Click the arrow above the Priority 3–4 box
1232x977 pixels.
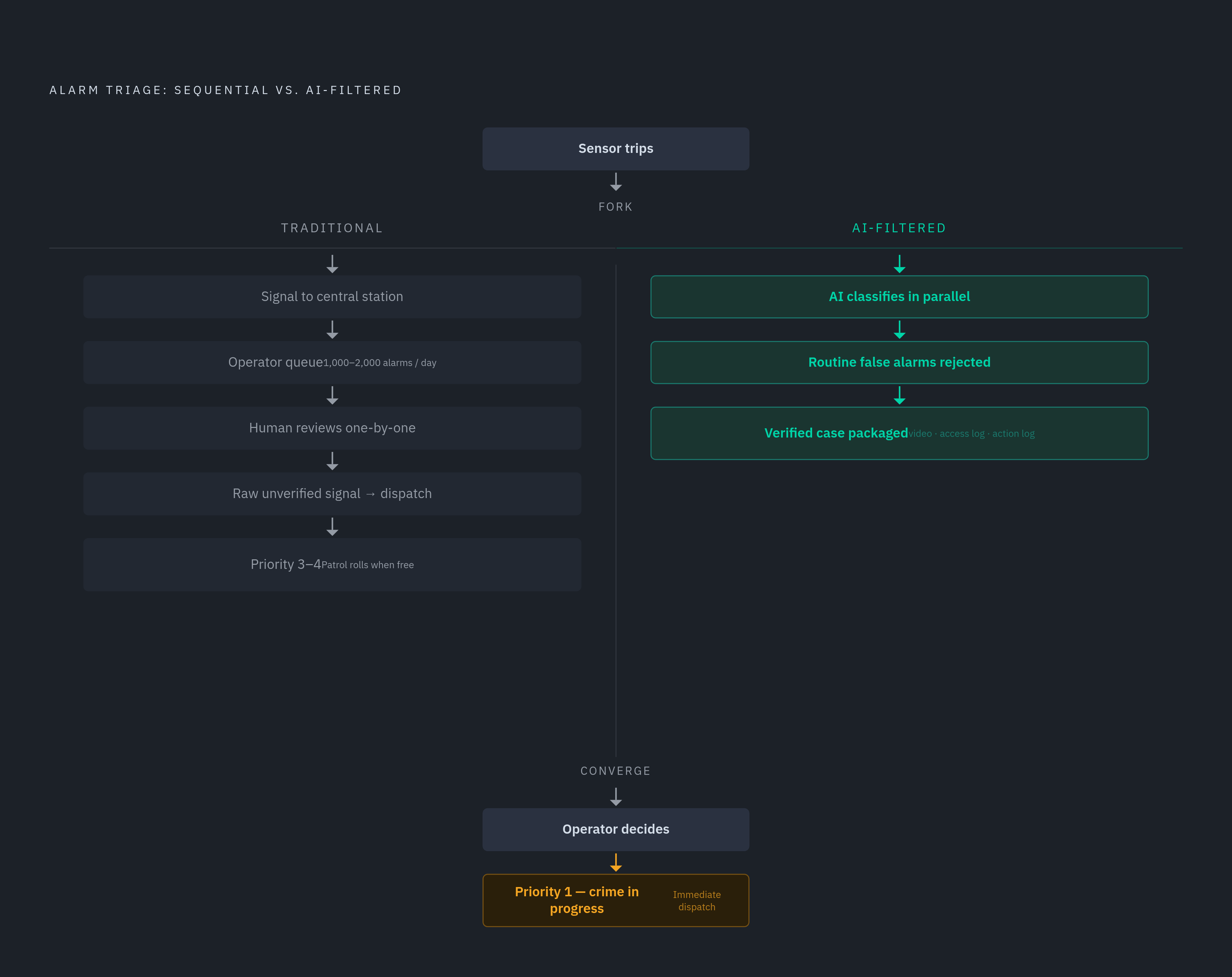pyautogui.click(x=332, y=527)
